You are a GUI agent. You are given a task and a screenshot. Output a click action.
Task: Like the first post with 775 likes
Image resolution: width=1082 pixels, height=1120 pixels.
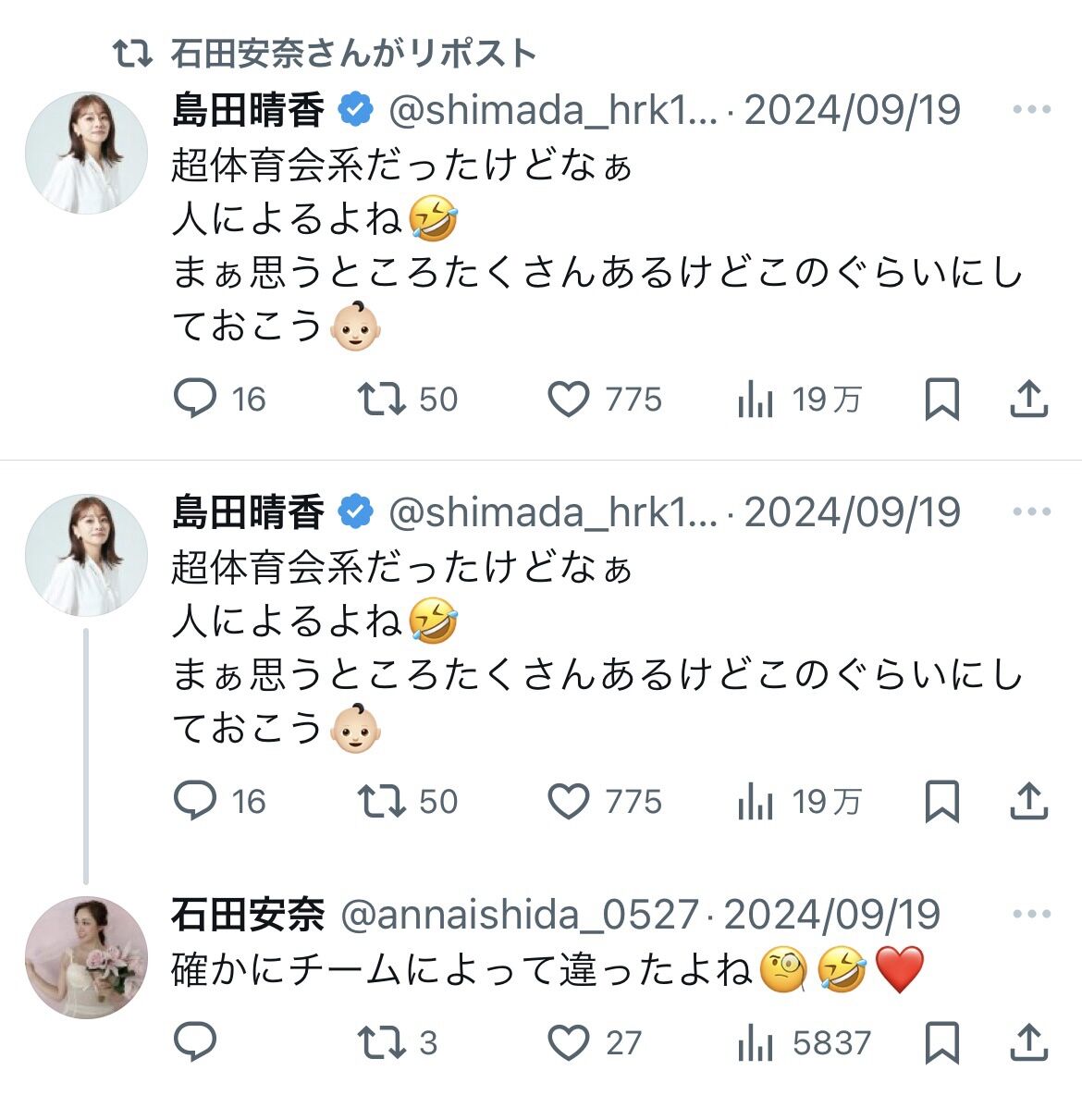click(x=568, y=399)
